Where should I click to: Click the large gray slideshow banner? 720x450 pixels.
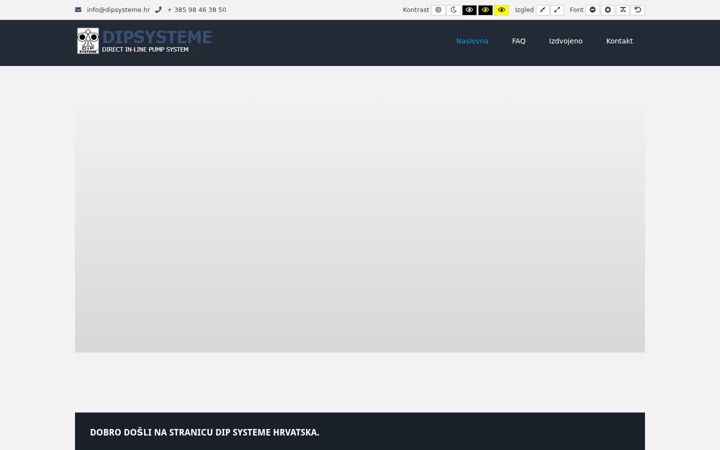360,224
